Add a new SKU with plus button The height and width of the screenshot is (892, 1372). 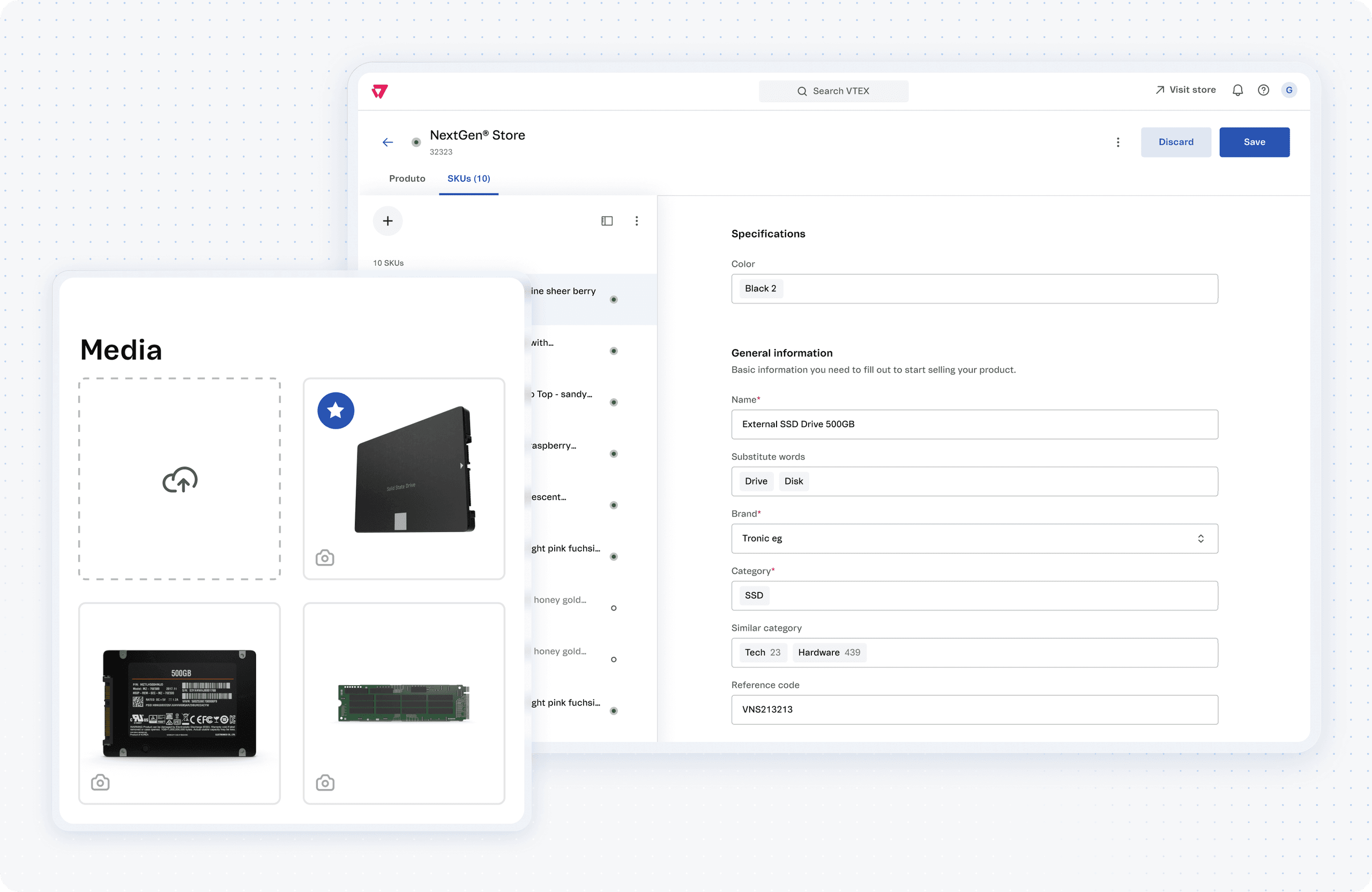[x=387, y=221]
